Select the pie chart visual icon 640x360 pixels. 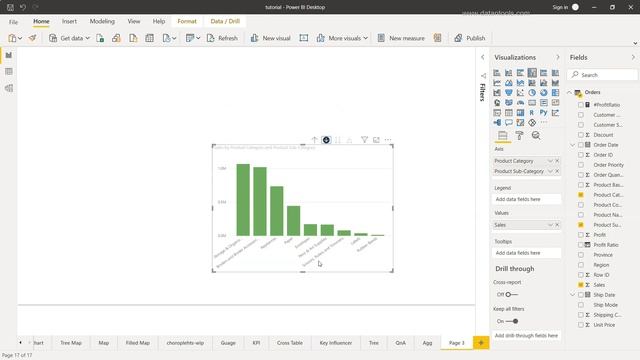[532, 93]
